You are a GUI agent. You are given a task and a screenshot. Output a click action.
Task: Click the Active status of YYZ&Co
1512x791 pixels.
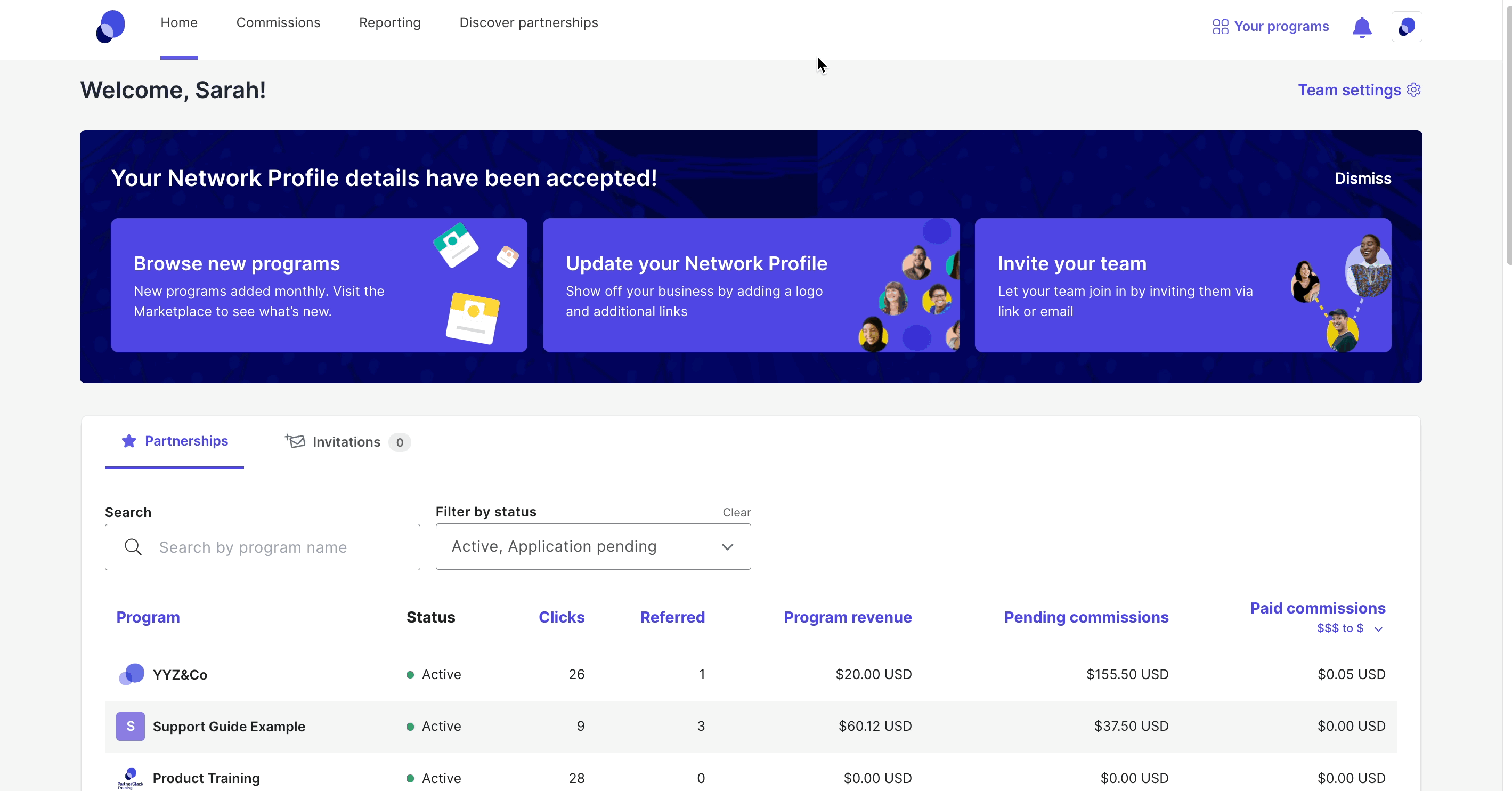click(x=434, y=674)
